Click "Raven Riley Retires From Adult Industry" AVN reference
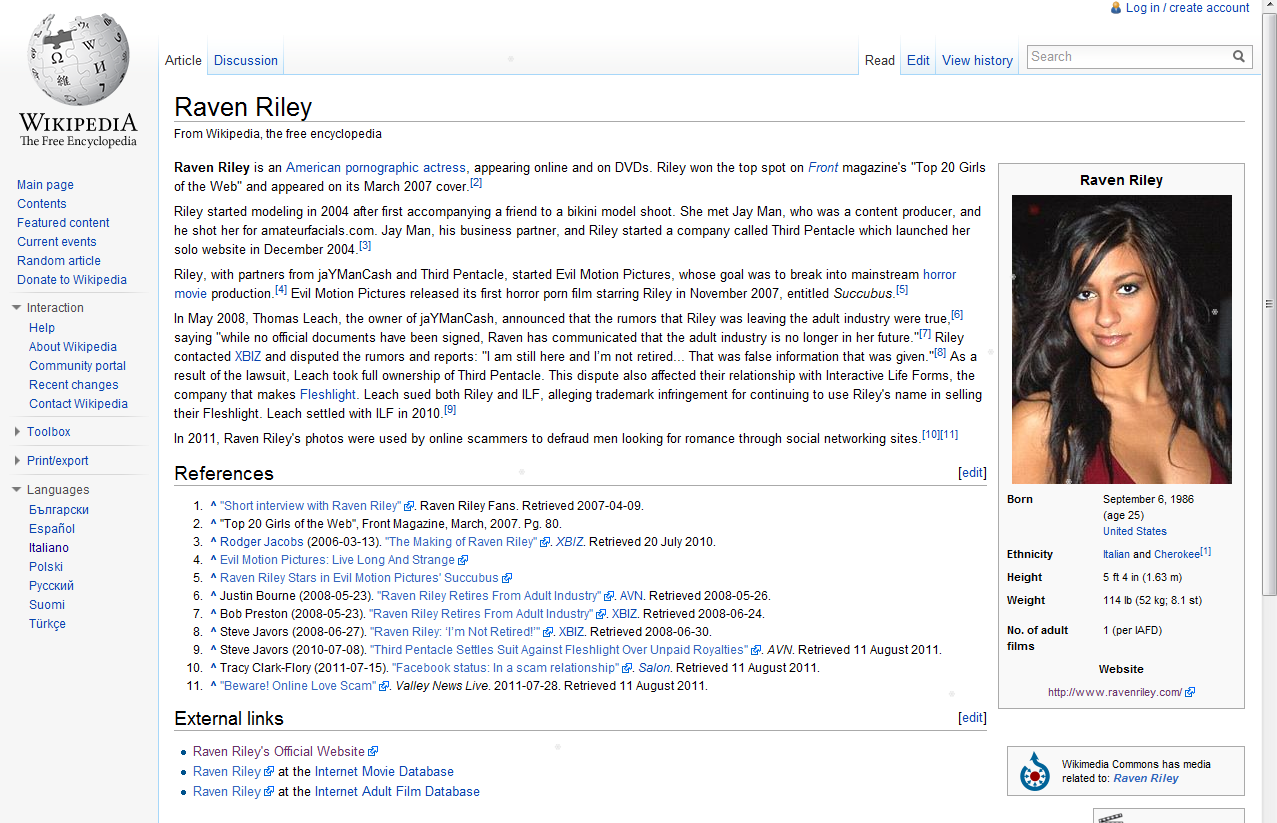This screenshot has height=823, width=1277. click(489, 596)
